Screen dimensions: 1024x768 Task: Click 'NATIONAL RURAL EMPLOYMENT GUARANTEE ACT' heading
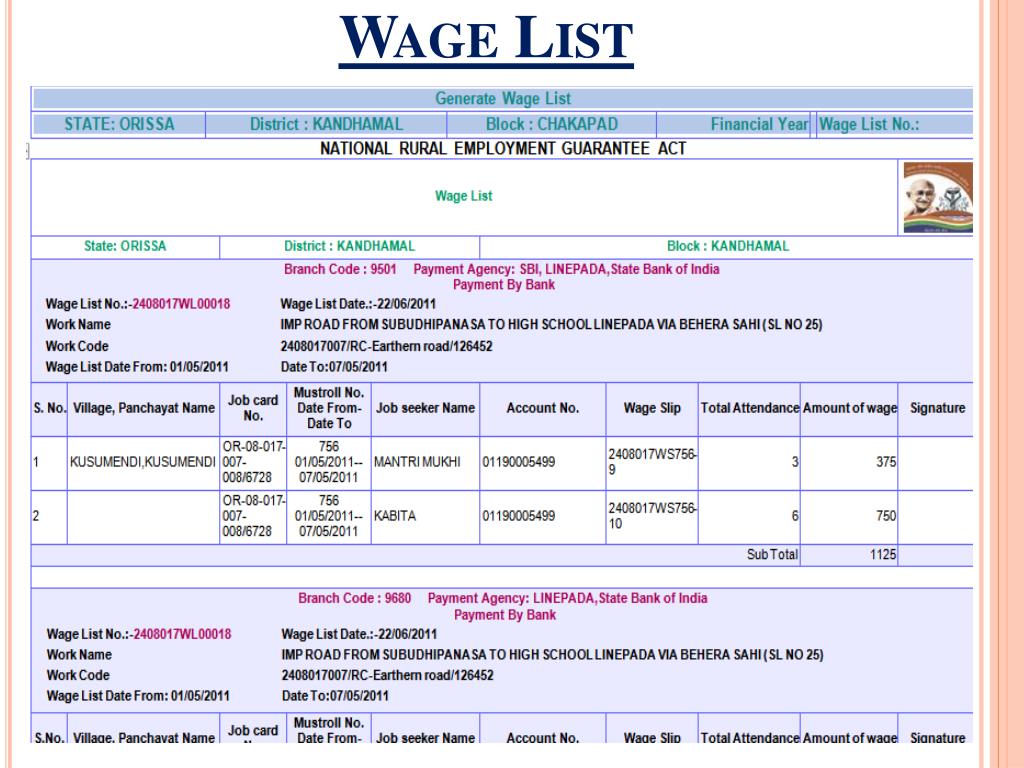(503, 149)
